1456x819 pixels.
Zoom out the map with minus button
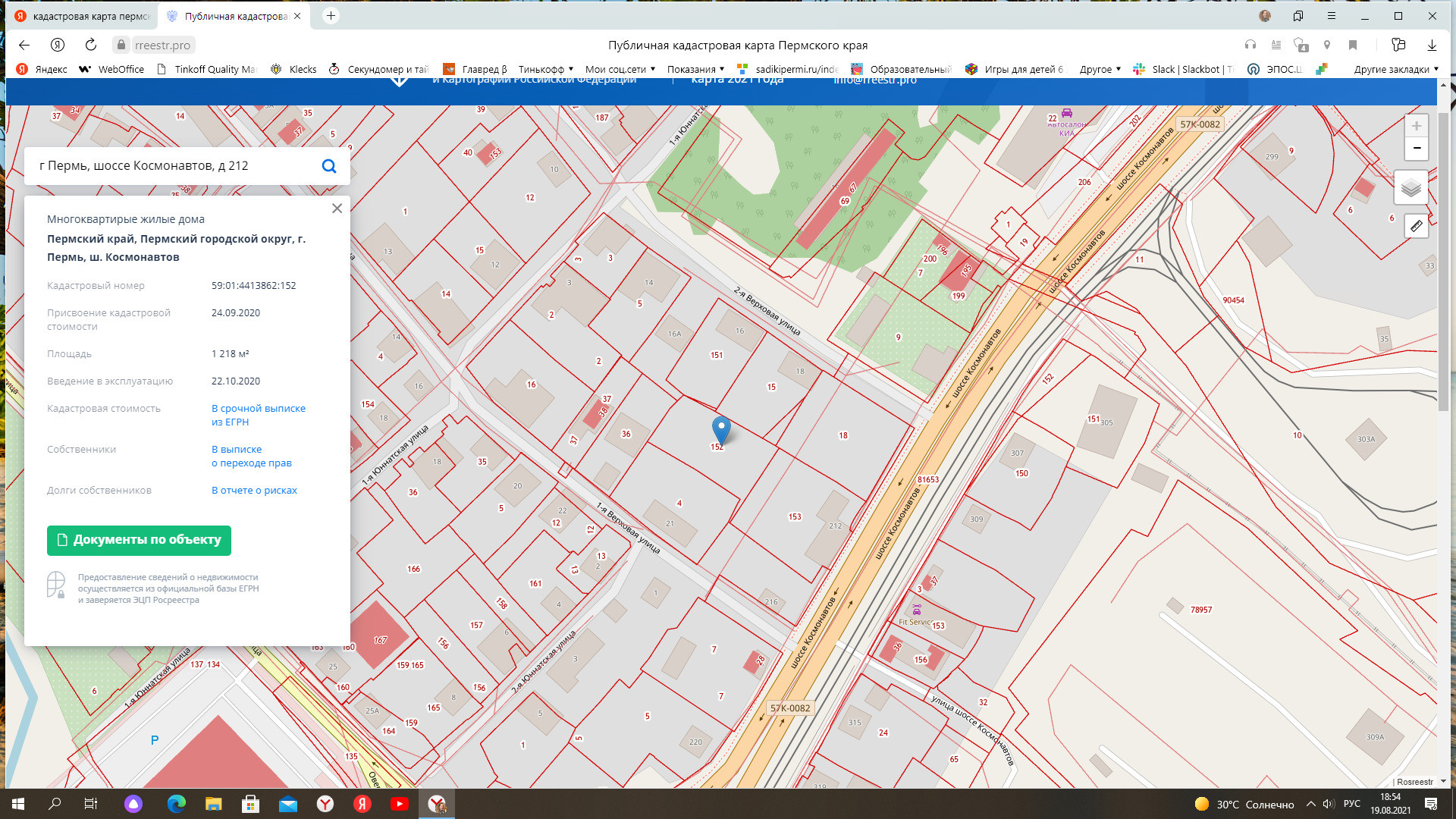tap(1416, 149)
